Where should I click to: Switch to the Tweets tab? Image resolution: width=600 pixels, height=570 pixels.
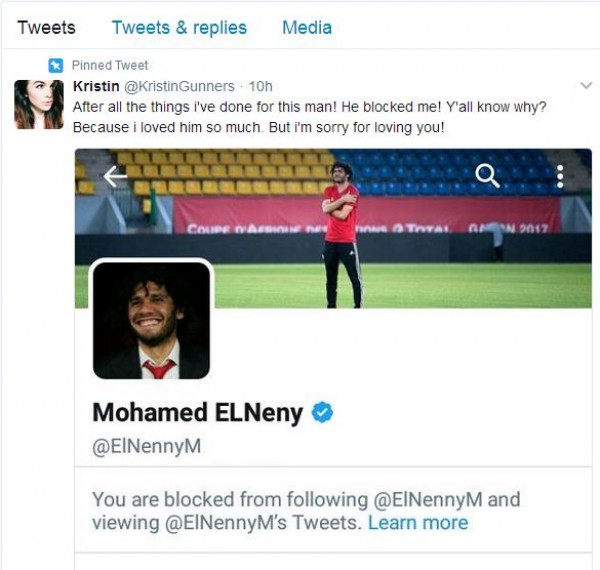(x=46, y=28)
